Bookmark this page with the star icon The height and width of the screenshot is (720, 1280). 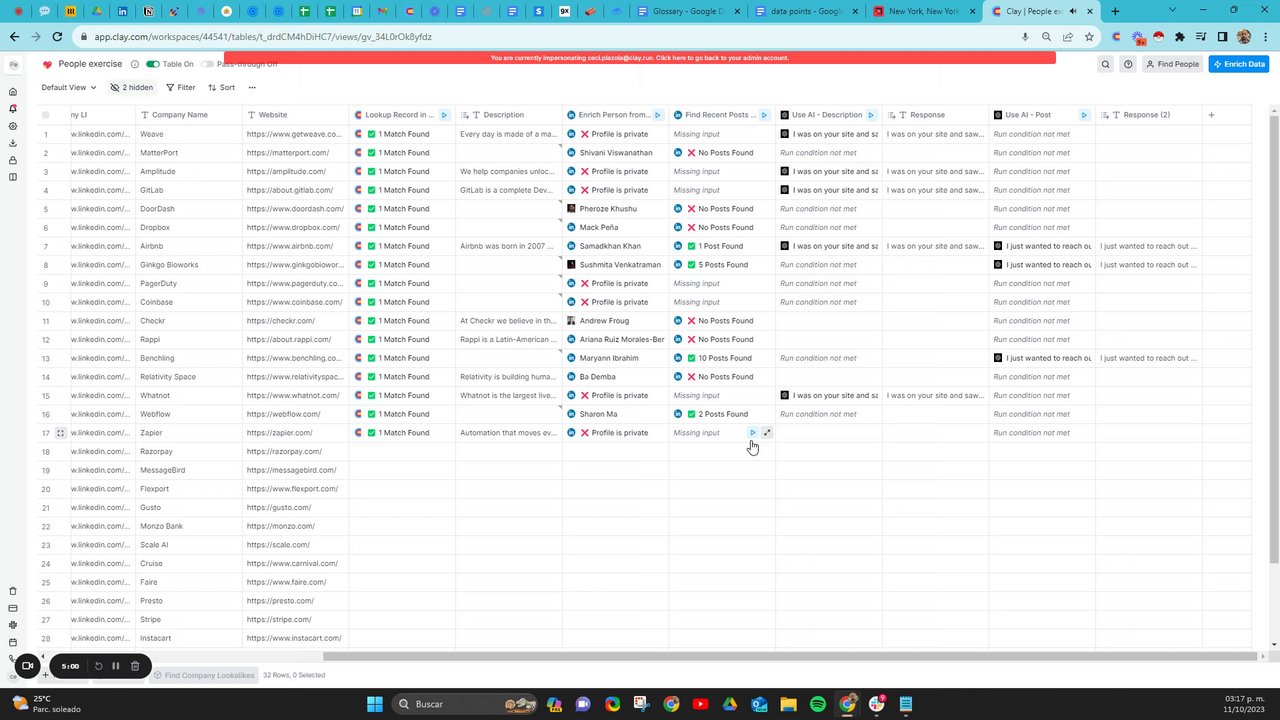(1089, 37)
